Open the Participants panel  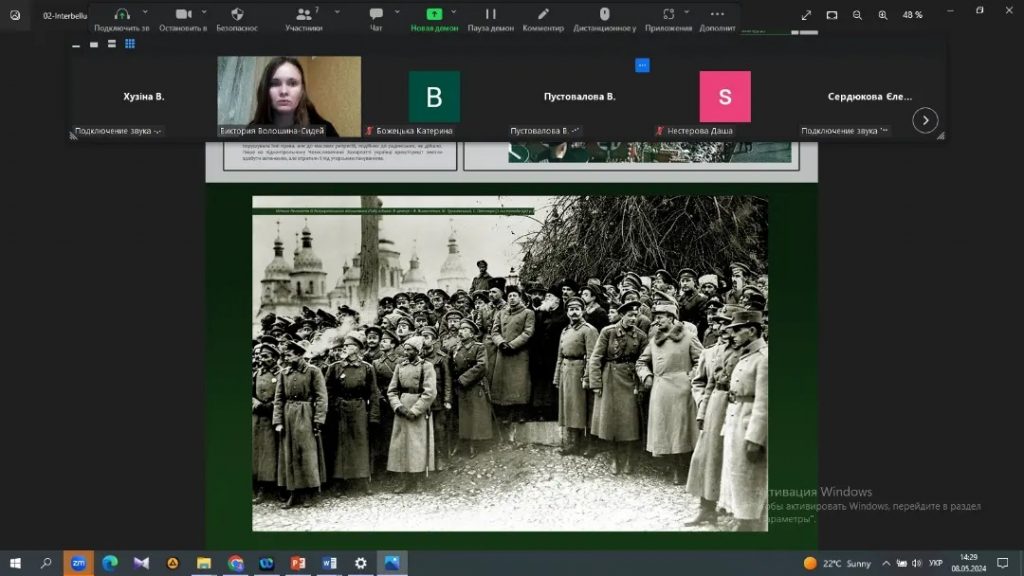tap(303, 14)
